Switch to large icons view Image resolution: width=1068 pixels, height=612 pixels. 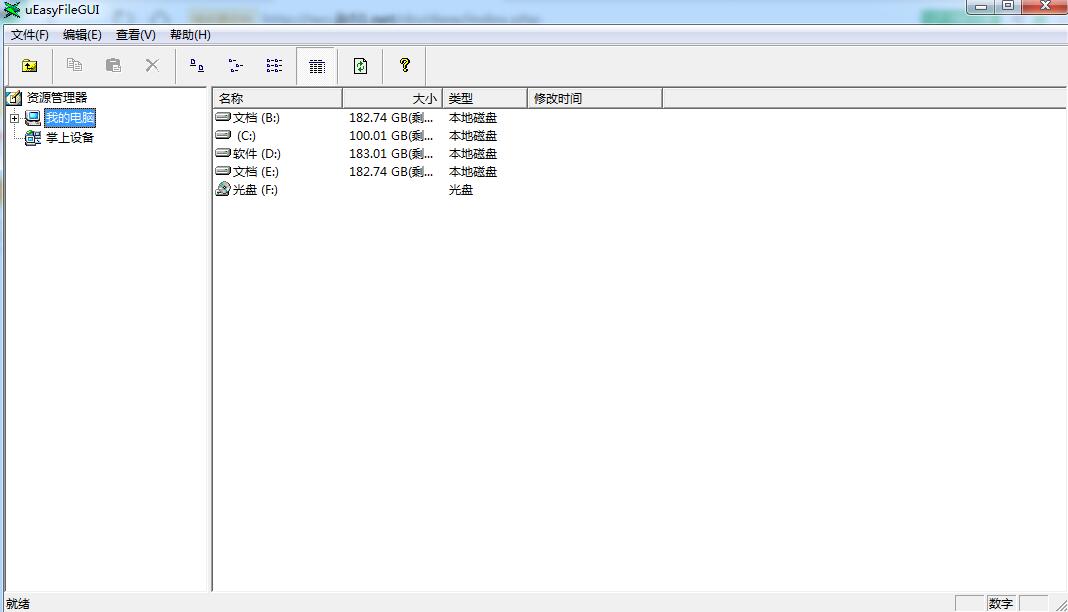pos(196,65)
